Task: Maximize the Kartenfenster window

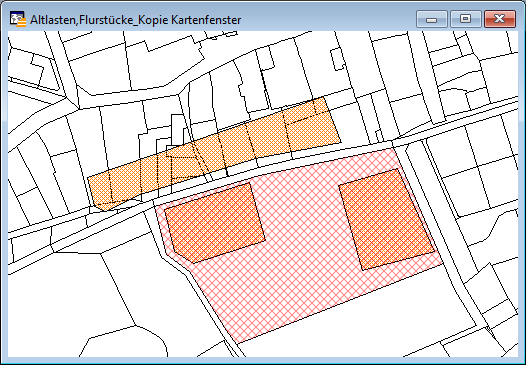Action: [x=465, y=19]
